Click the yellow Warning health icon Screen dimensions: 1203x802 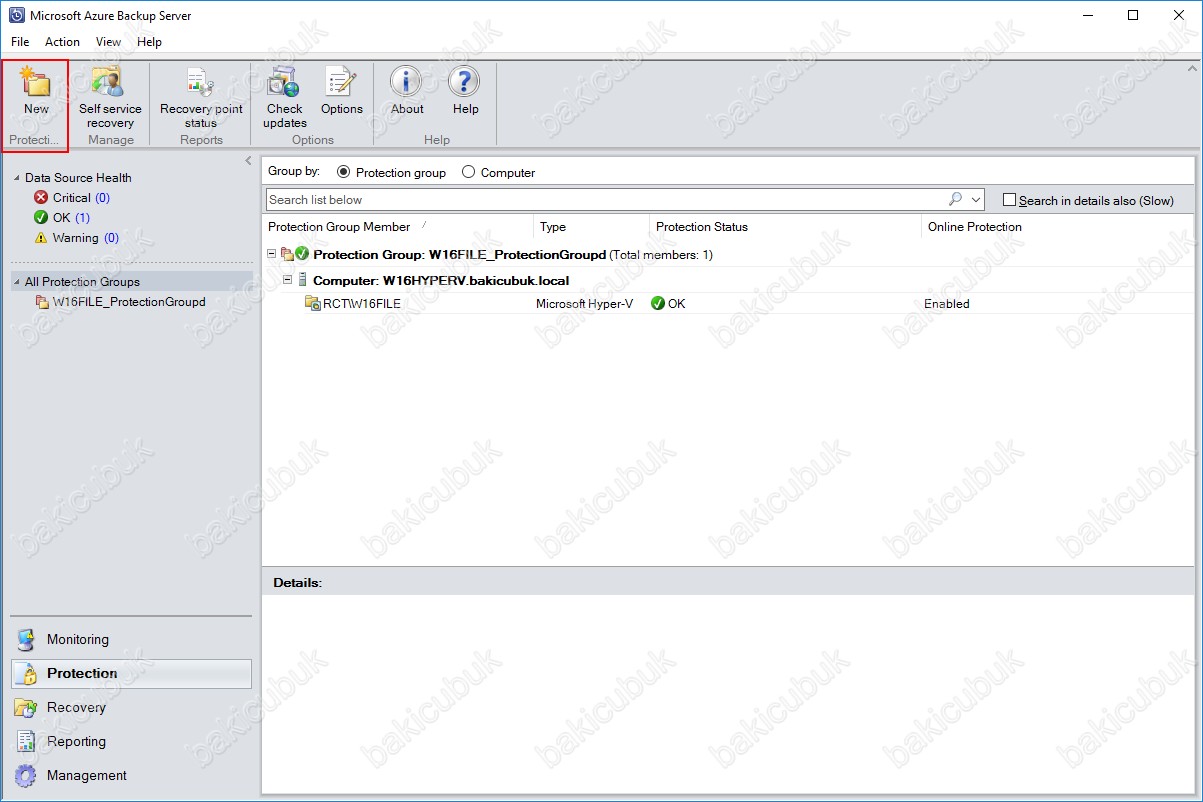point(41,238)
